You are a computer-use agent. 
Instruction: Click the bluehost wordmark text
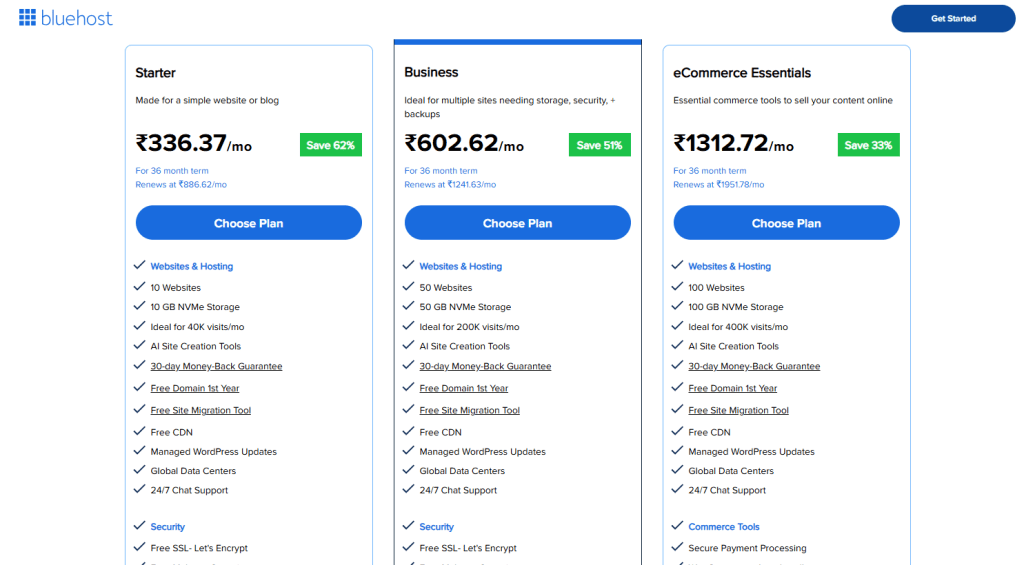point(77,18)
